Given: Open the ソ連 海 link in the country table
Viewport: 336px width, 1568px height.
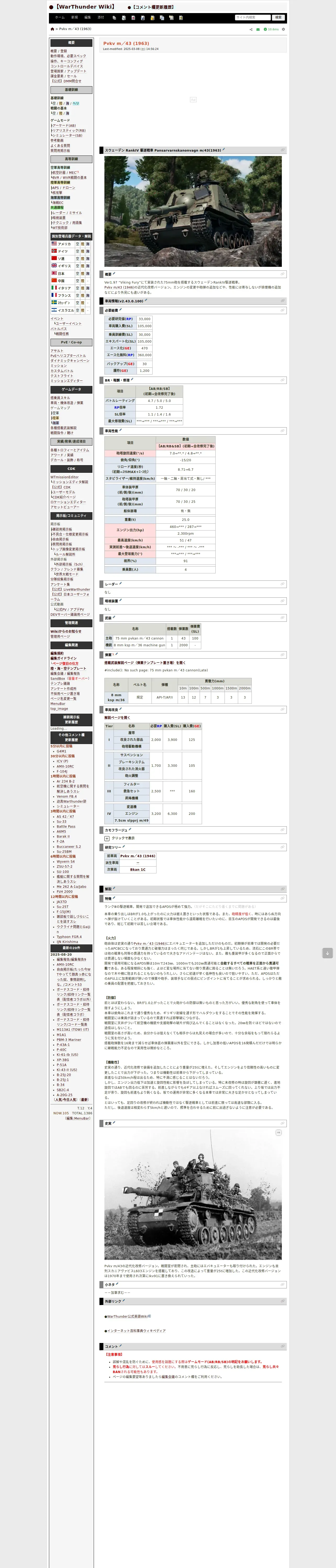Looking at the screenshot, I should 88,258.
